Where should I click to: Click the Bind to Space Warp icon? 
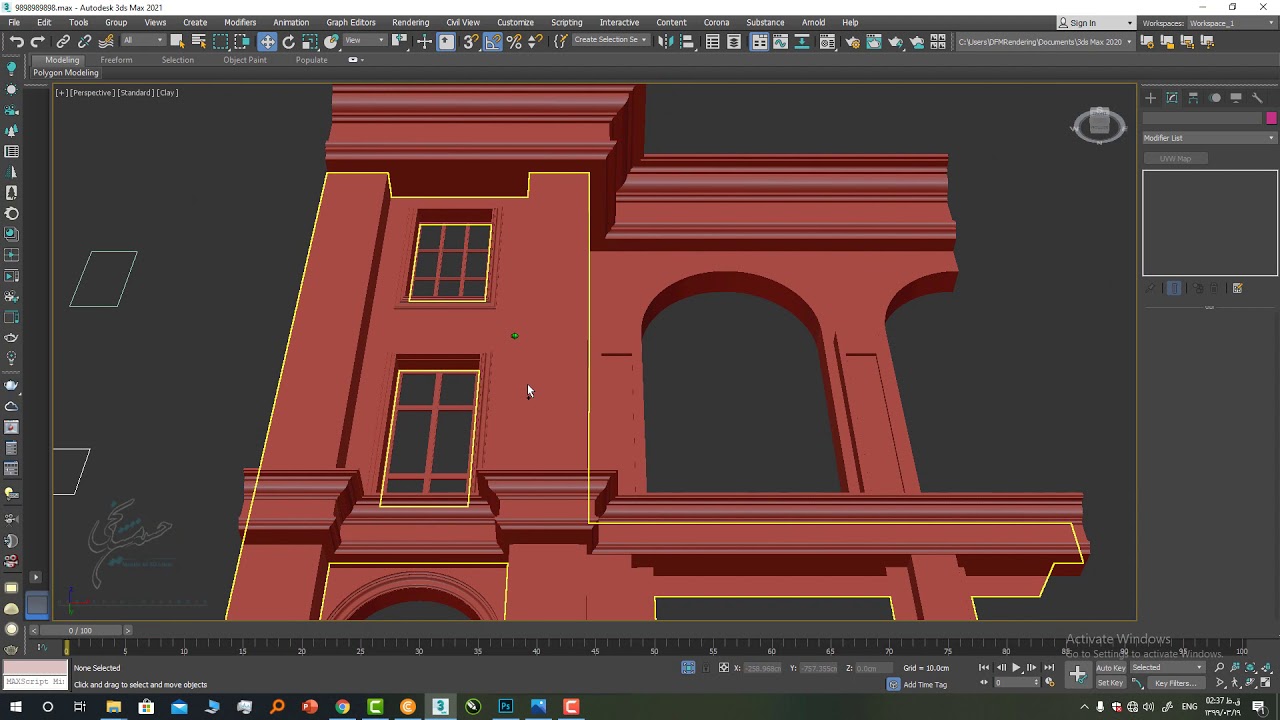click(106, 41)
